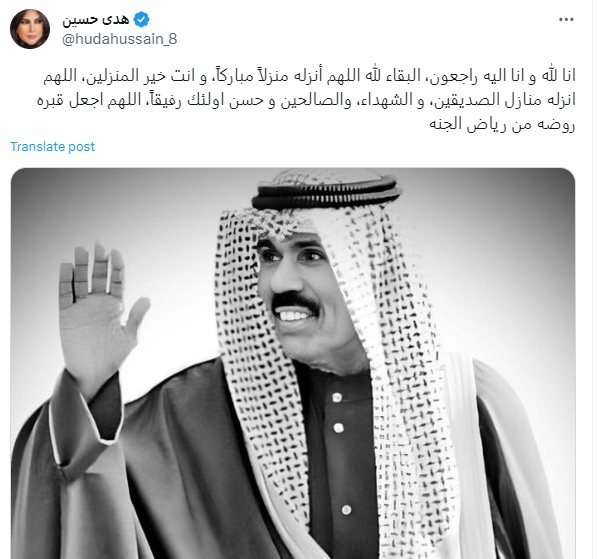599x559 pixels.
Task: Click the Translate post link
Action: click(52, 147)
